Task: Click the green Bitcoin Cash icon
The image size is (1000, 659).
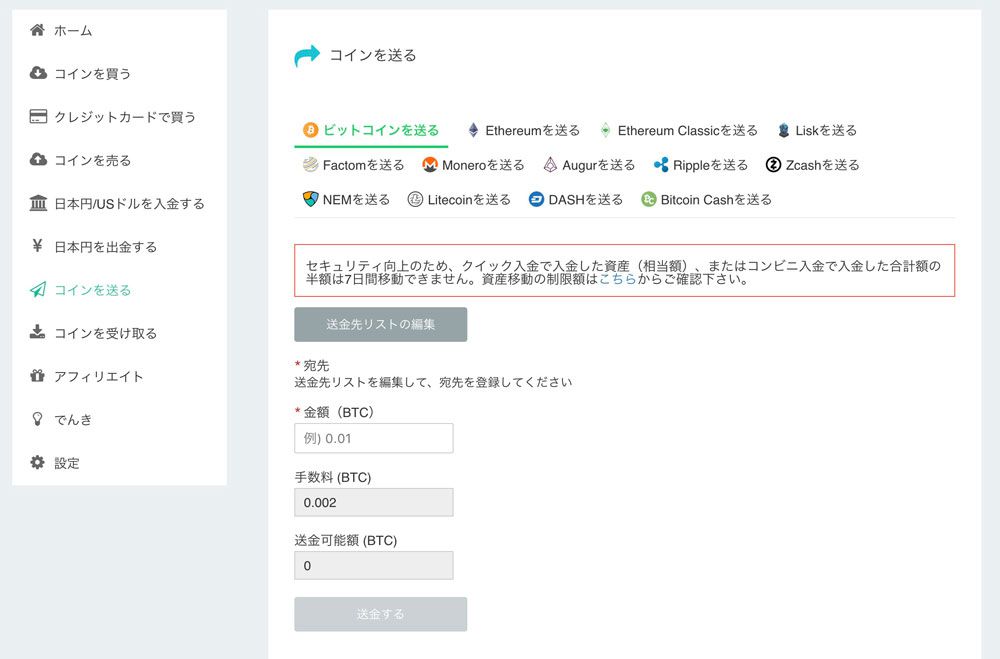Action: (x=649, y=199)
